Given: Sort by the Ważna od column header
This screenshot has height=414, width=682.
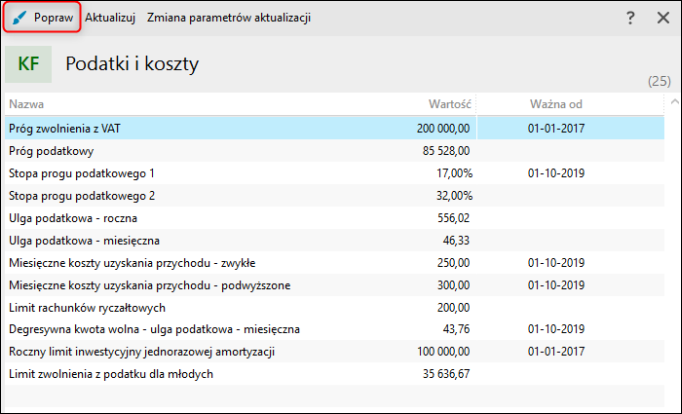Looking at the screenshot, I should tap(556, 104).
